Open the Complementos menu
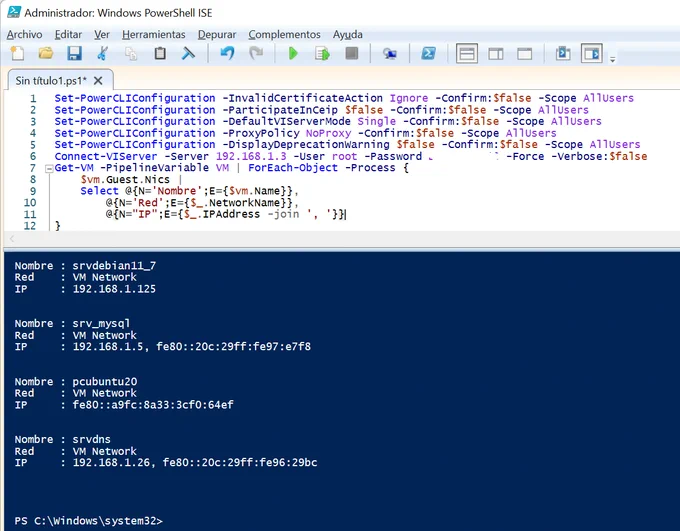 pos(284,34)
